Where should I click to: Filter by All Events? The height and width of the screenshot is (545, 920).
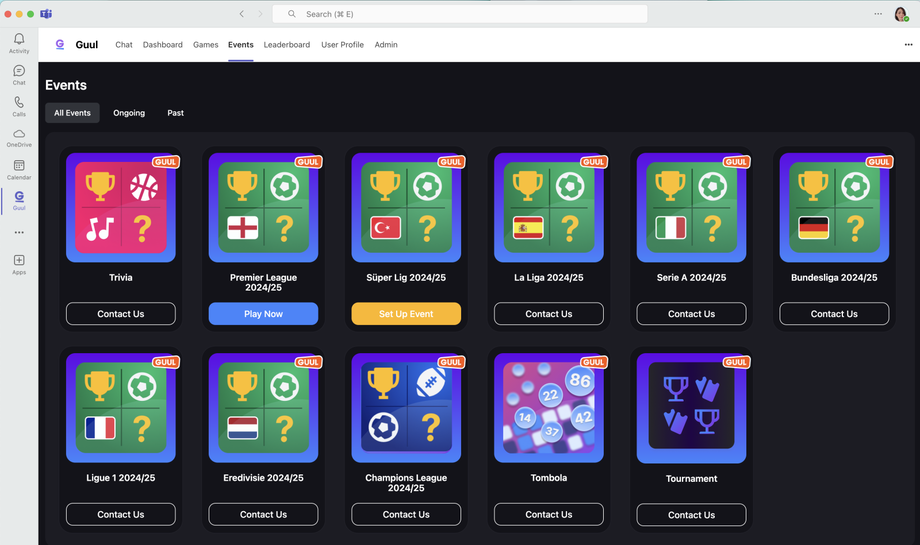tap(72, 113)
